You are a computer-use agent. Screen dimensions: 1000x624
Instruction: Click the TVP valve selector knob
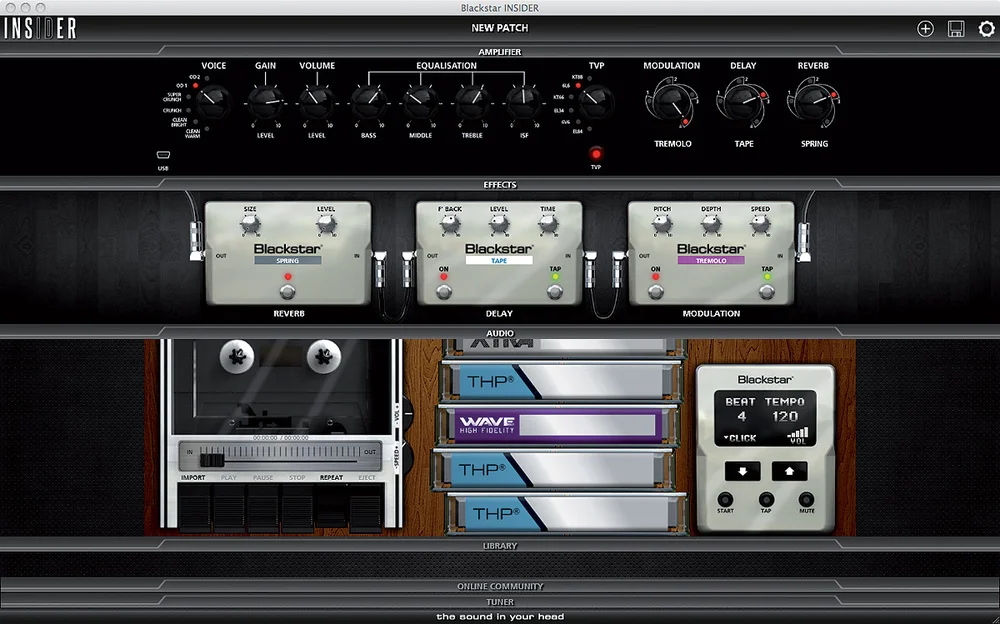coord(597,101)
